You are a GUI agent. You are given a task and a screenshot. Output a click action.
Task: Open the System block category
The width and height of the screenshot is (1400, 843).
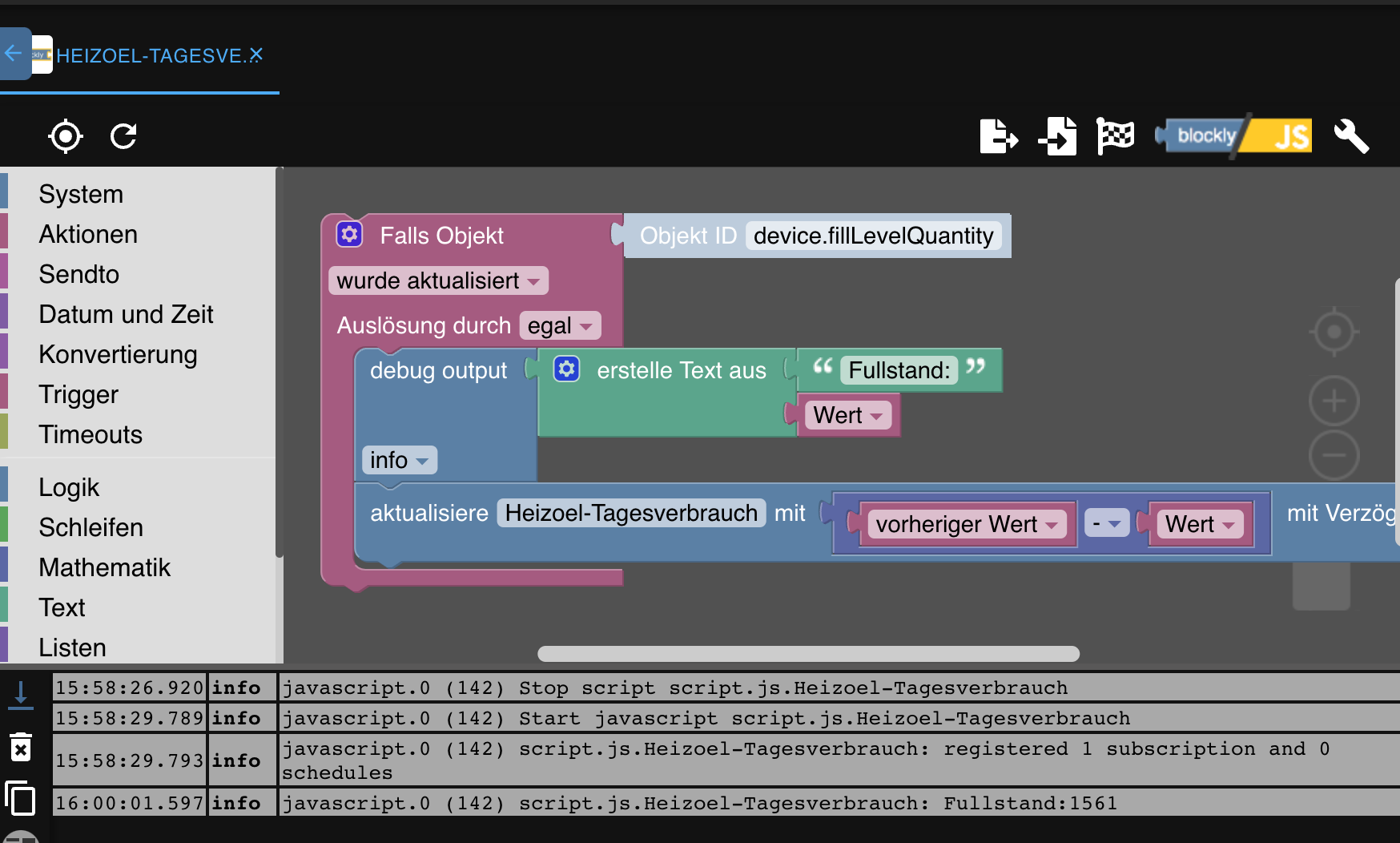pos(81,194)
